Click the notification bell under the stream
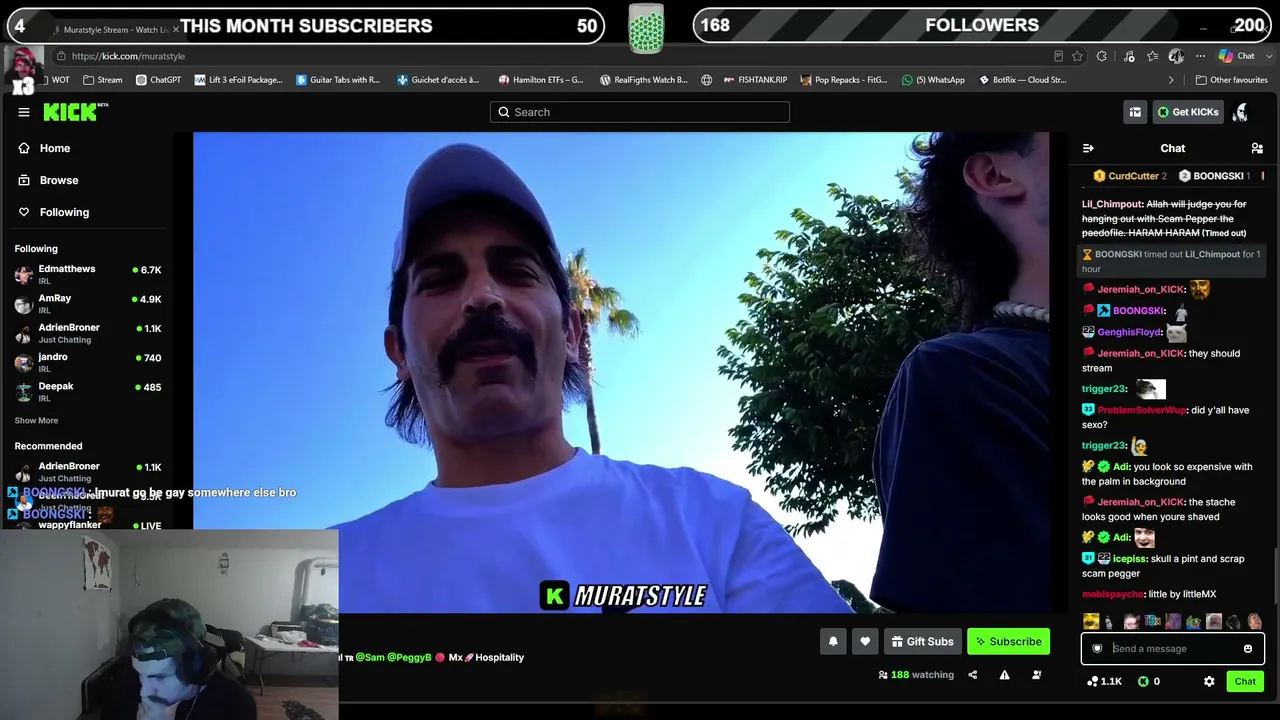1280x720 pixels. pyautogui.click(x=833, y=642)
